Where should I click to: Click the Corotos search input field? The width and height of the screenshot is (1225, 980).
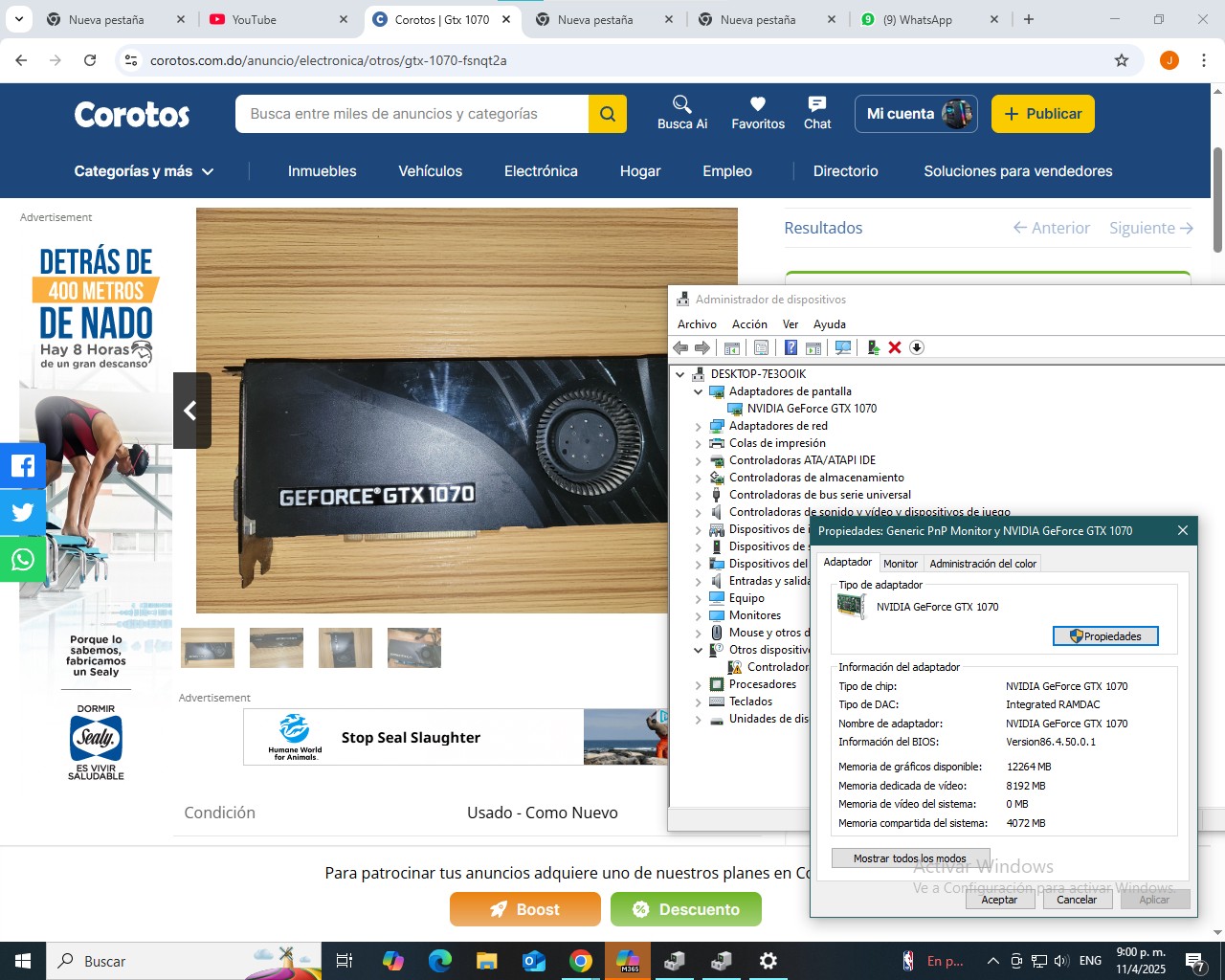pos(412,114)
